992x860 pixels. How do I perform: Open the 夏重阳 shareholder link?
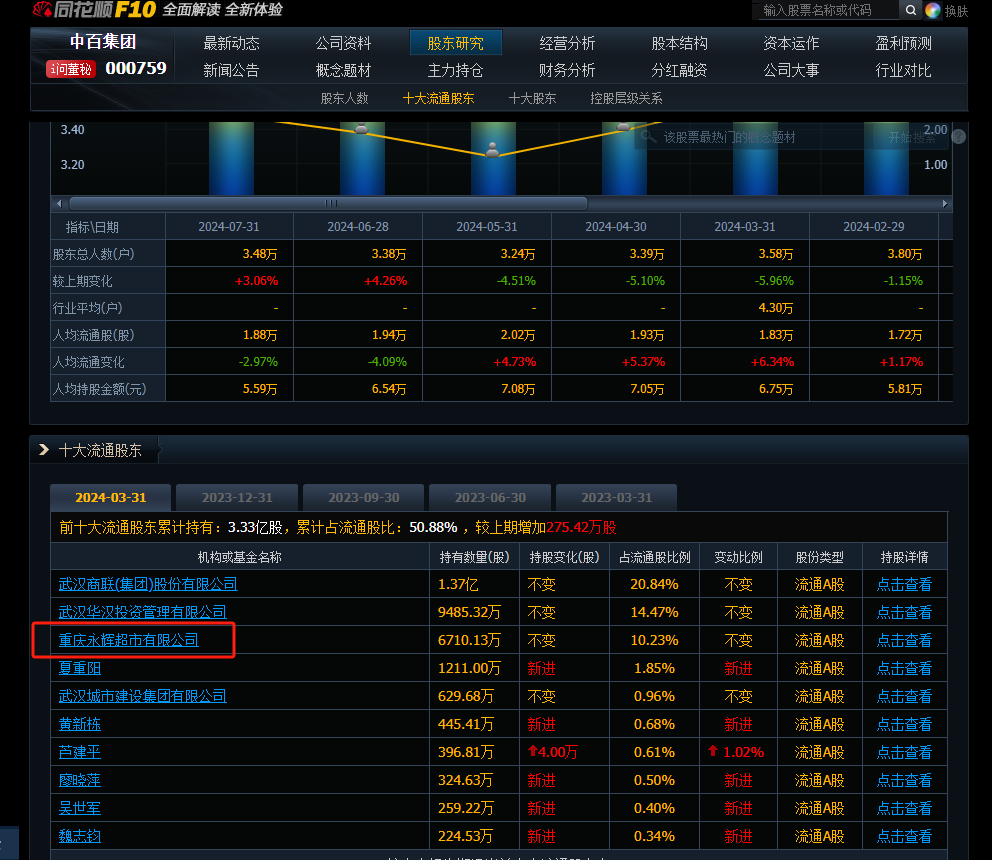tap(80, 668)
